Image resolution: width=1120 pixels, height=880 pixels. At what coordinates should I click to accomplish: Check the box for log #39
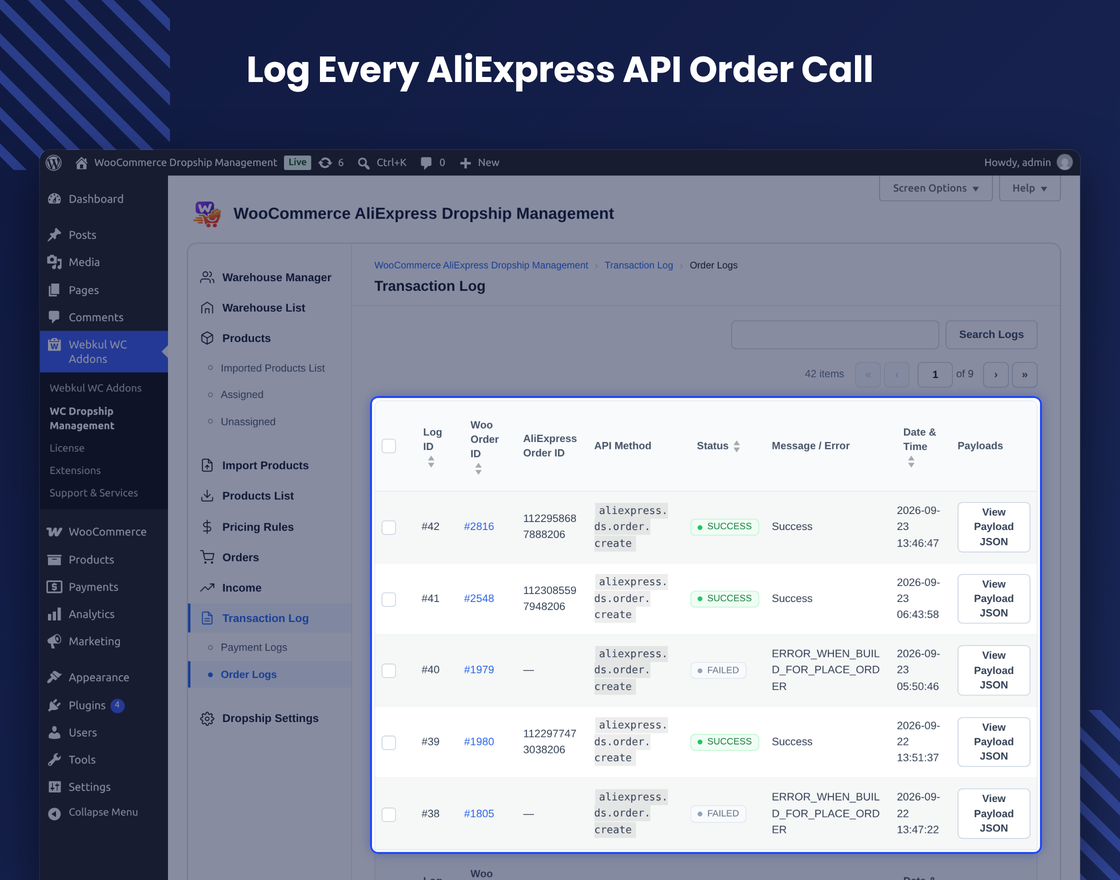389,742
